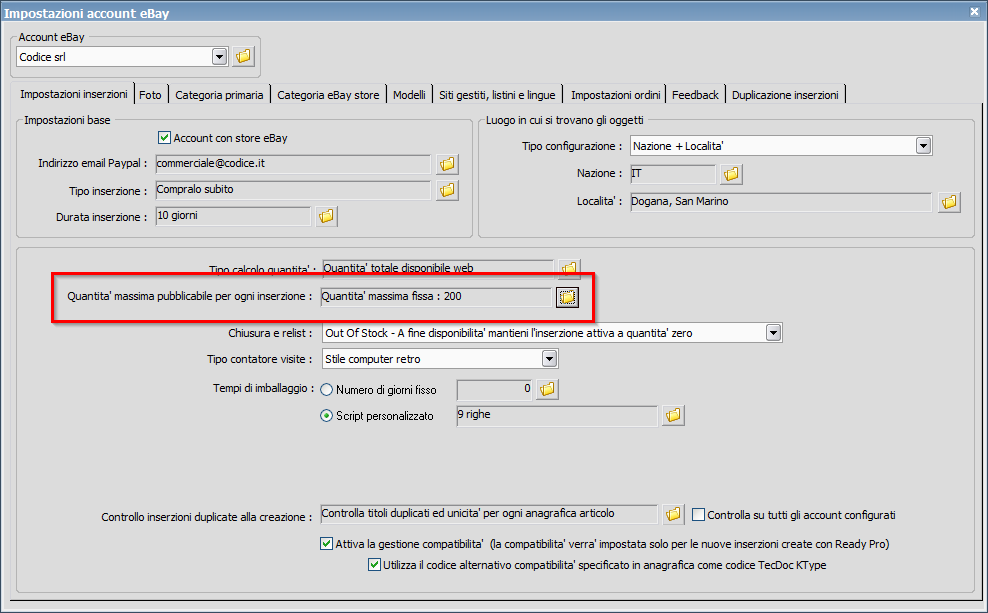Click the Durata inserzione 10 giorni field
This screenshot has width=988, height=613.
pyautogui.click(x=233, y=216)
